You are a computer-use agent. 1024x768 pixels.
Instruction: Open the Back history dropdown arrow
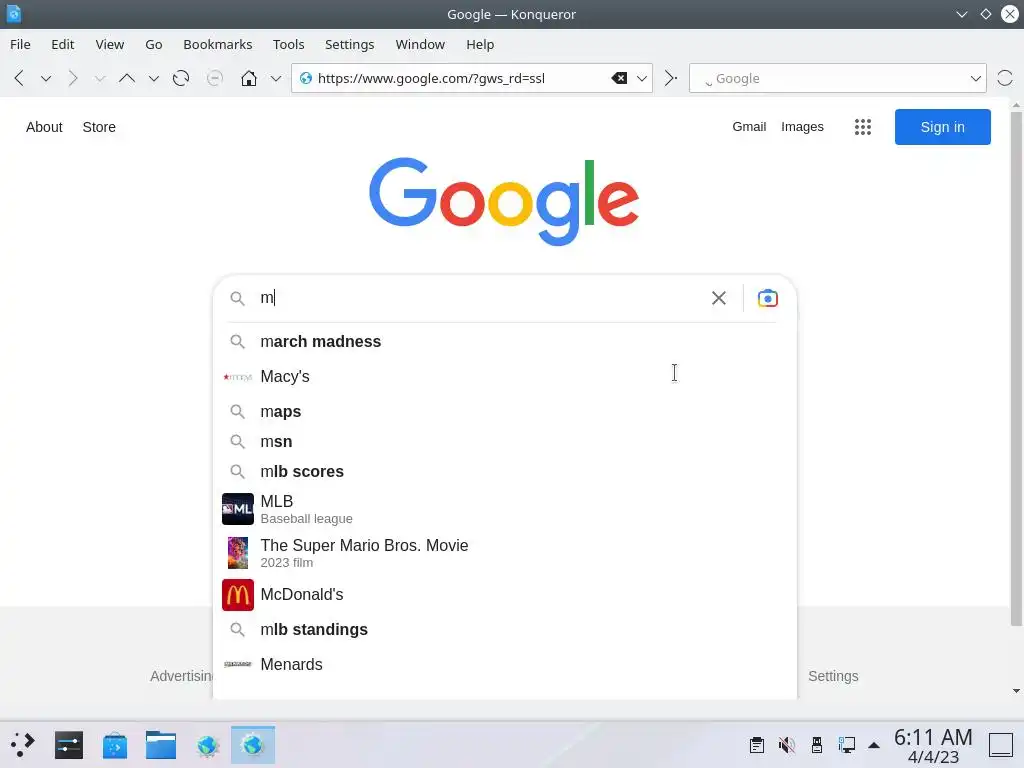46,78
